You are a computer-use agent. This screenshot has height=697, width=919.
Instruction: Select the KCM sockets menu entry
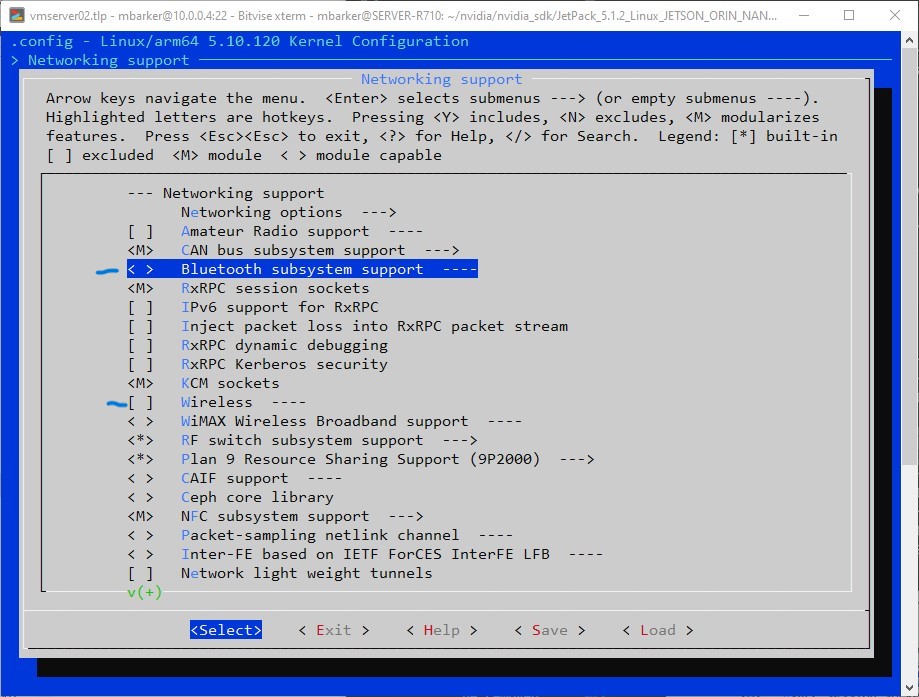click(x=229, y=383)
